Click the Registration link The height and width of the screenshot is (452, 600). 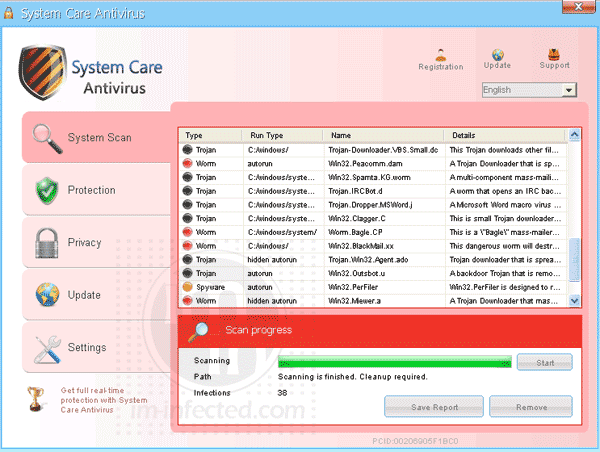[441, 67]
